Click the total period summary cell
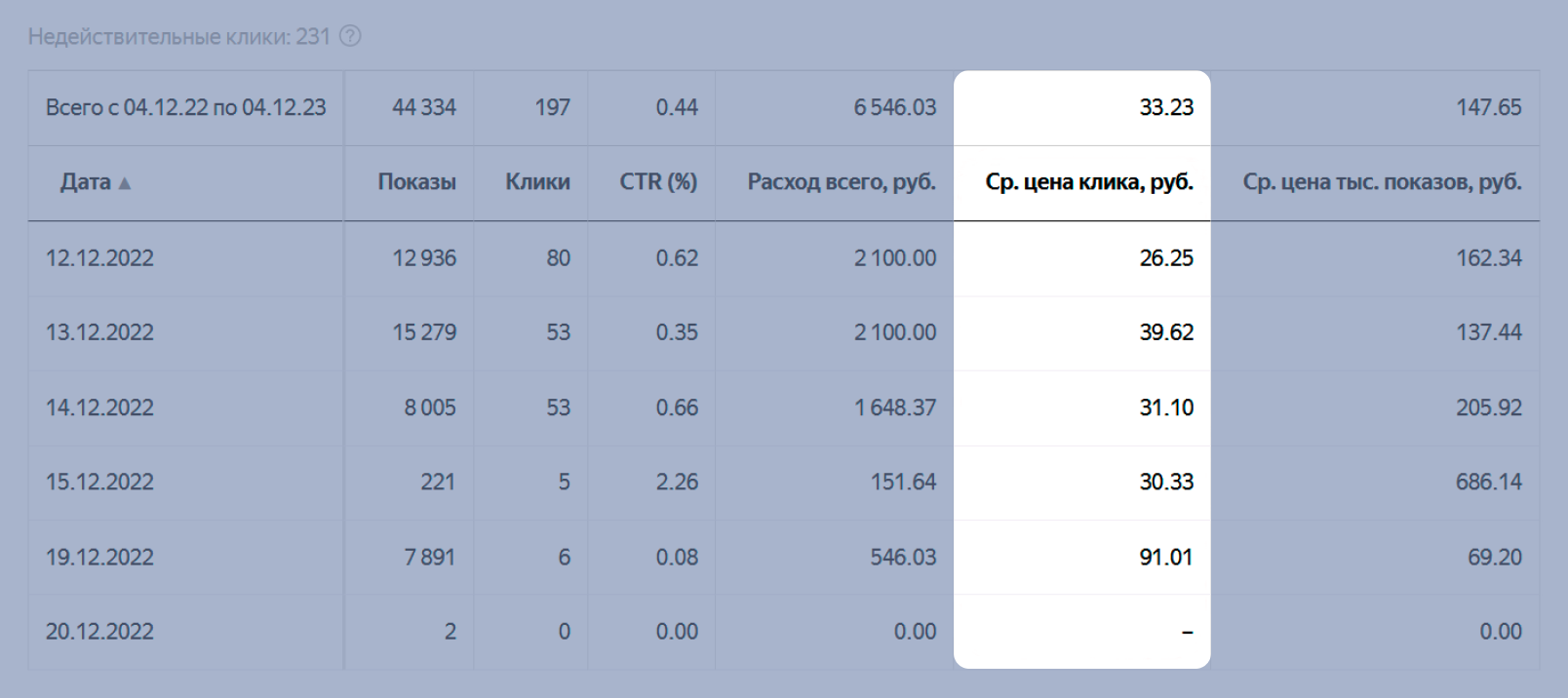Screen dimensions: 1568x698 (x=185, y=107)
